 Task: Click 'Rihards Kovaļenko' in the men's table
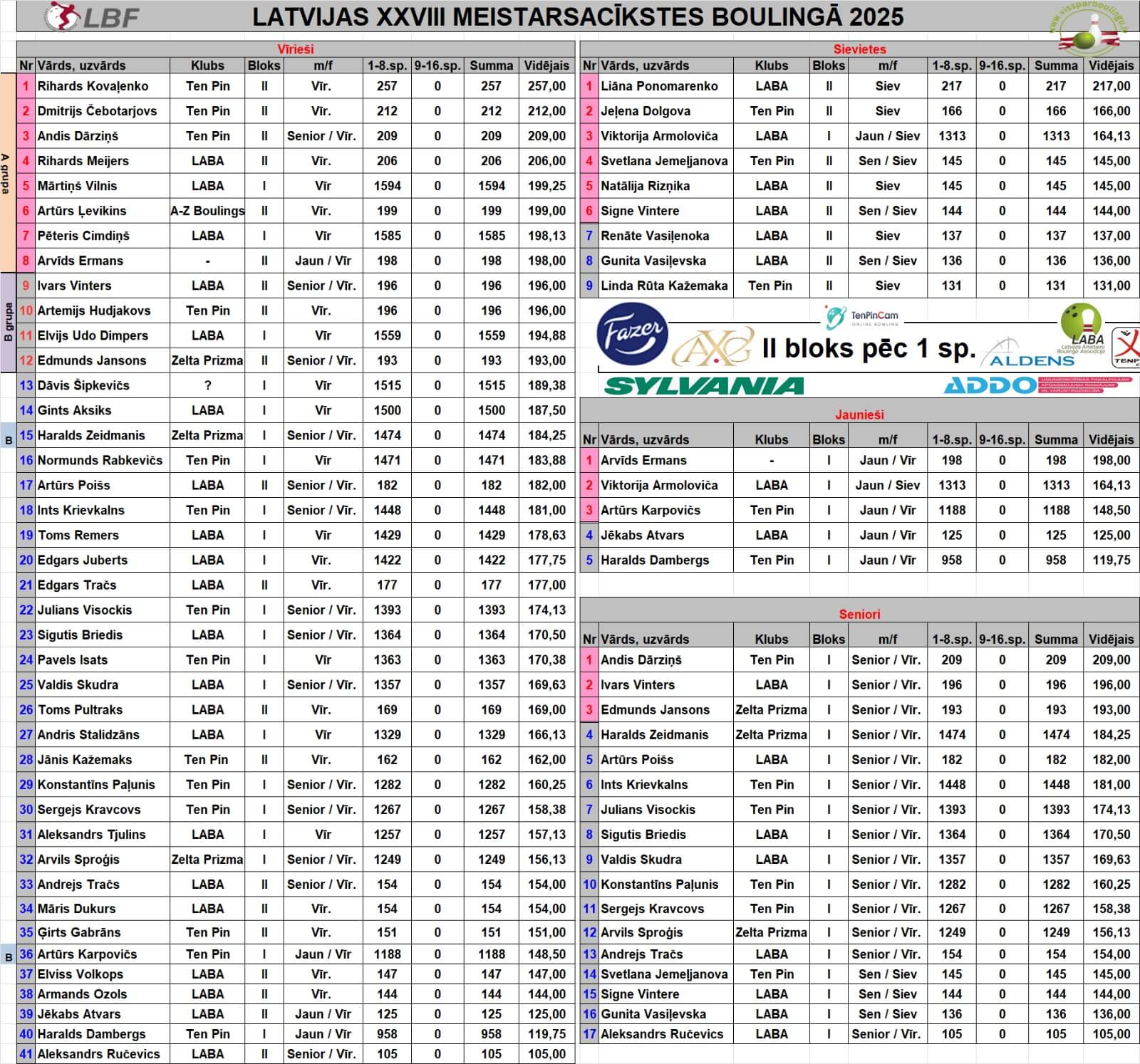(x=103, y=86)
